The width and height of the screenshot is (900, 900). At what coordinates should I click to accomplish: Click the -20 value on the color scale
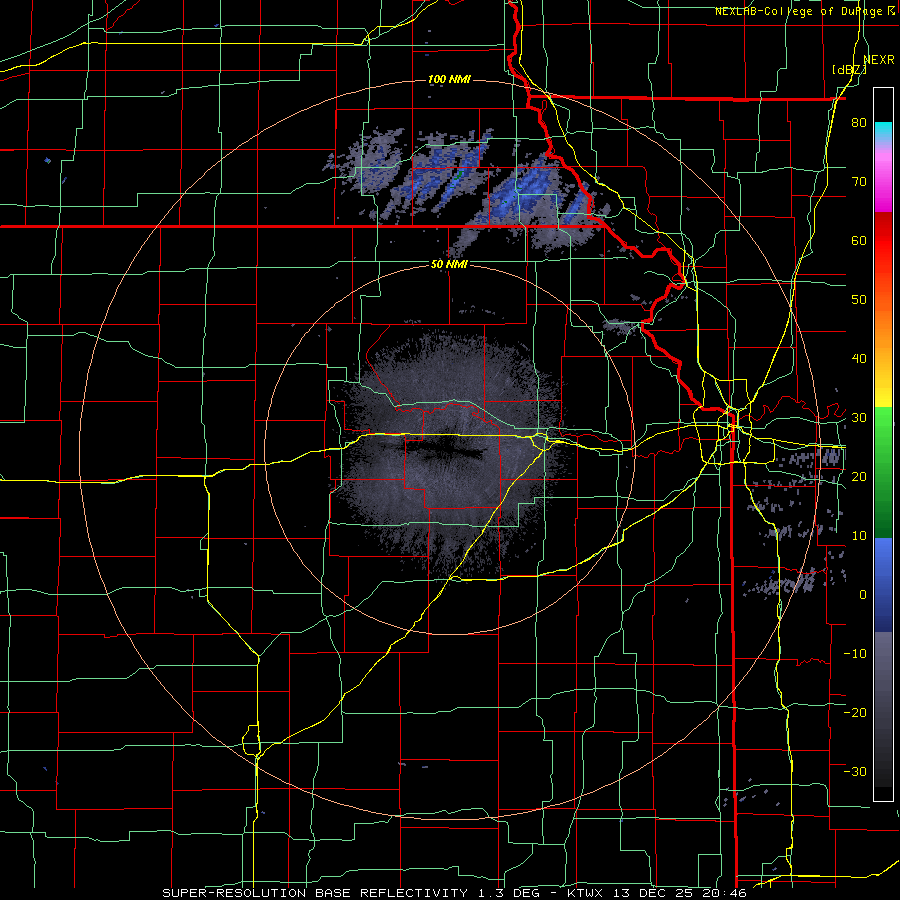(x=855, y=712)
